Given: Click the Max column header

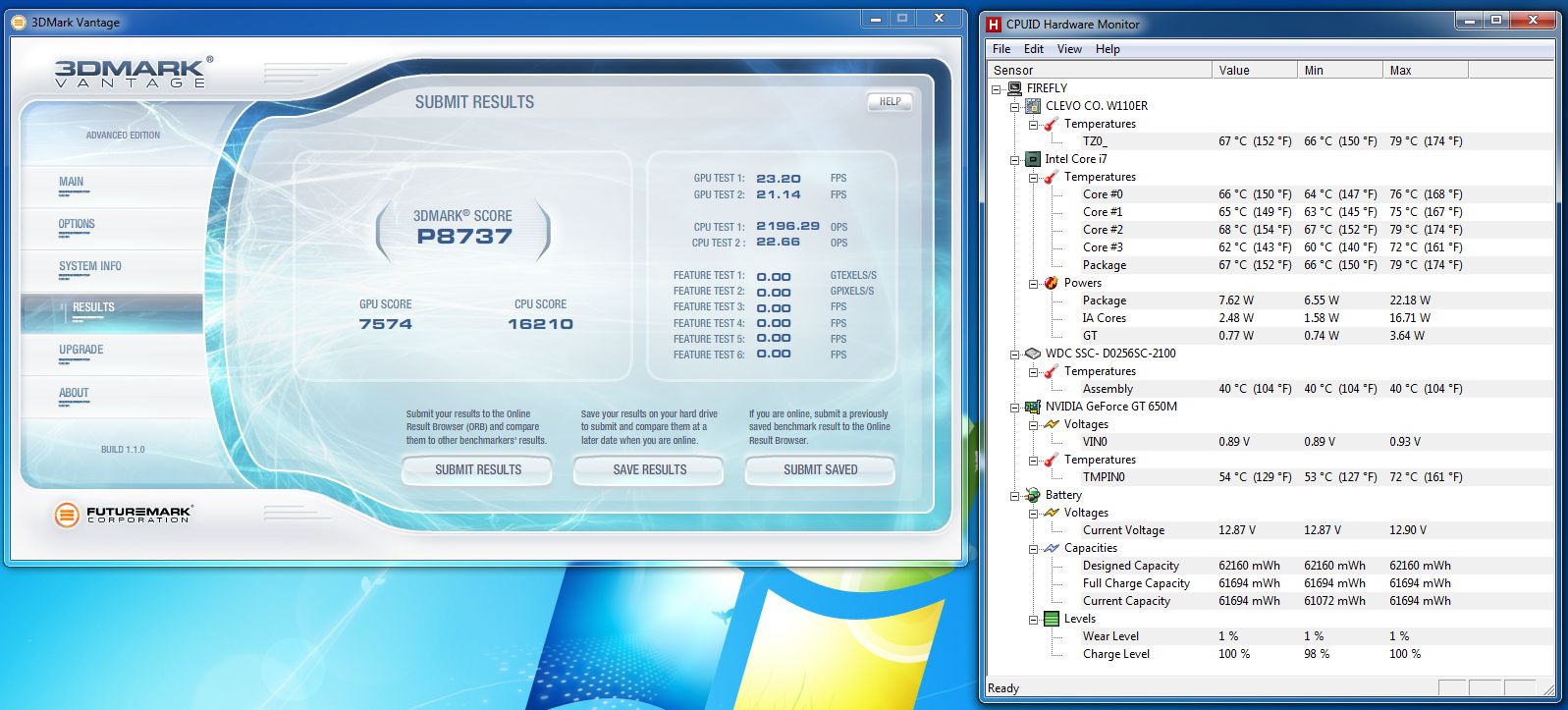Looking at the screenshot, I should coord(1425,70).
